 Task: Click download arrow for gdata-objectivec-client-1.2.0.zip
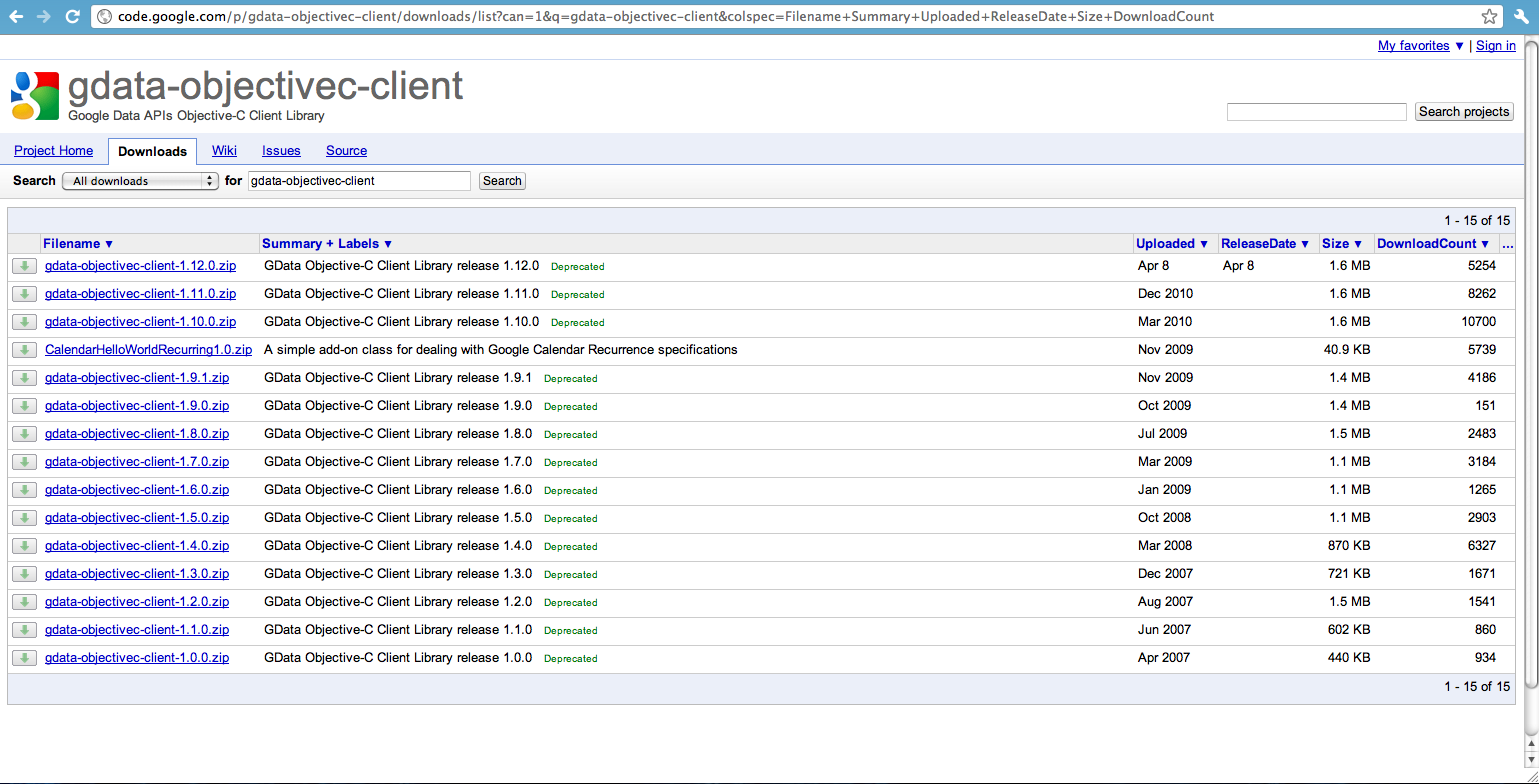coord(25,602)
